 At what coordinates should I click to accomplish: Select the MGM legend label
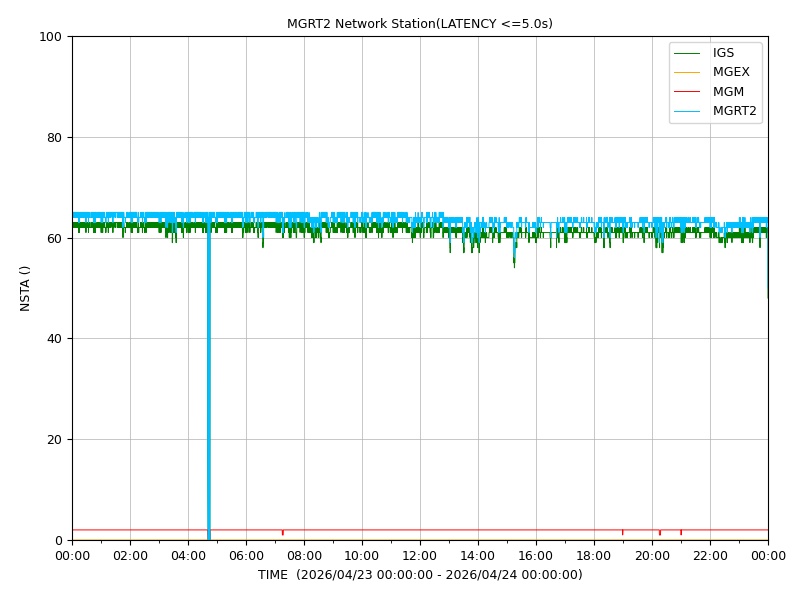pyautogui.click(x=728, y=92)
